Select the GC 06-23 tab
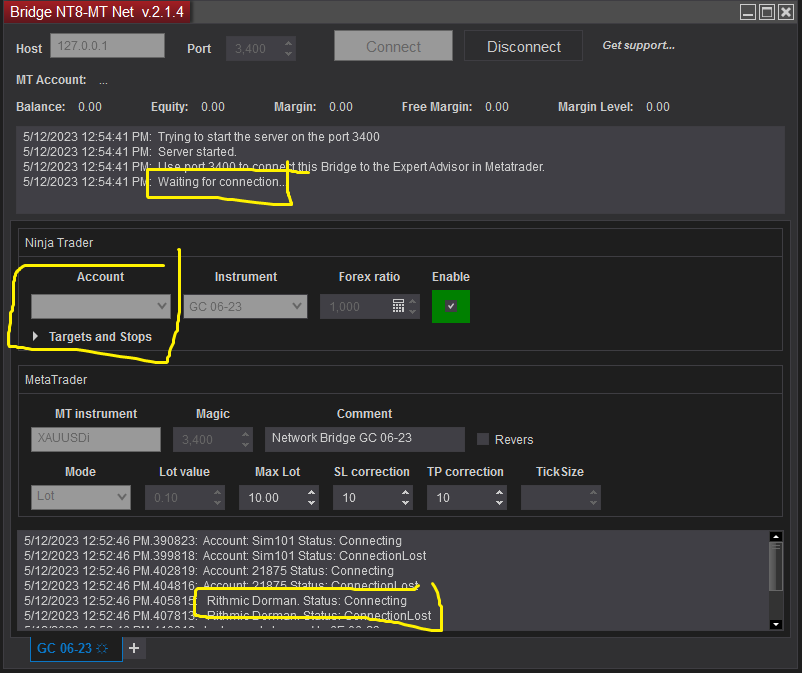The height and width of the screenshot is (673, 802). point(64,648)
